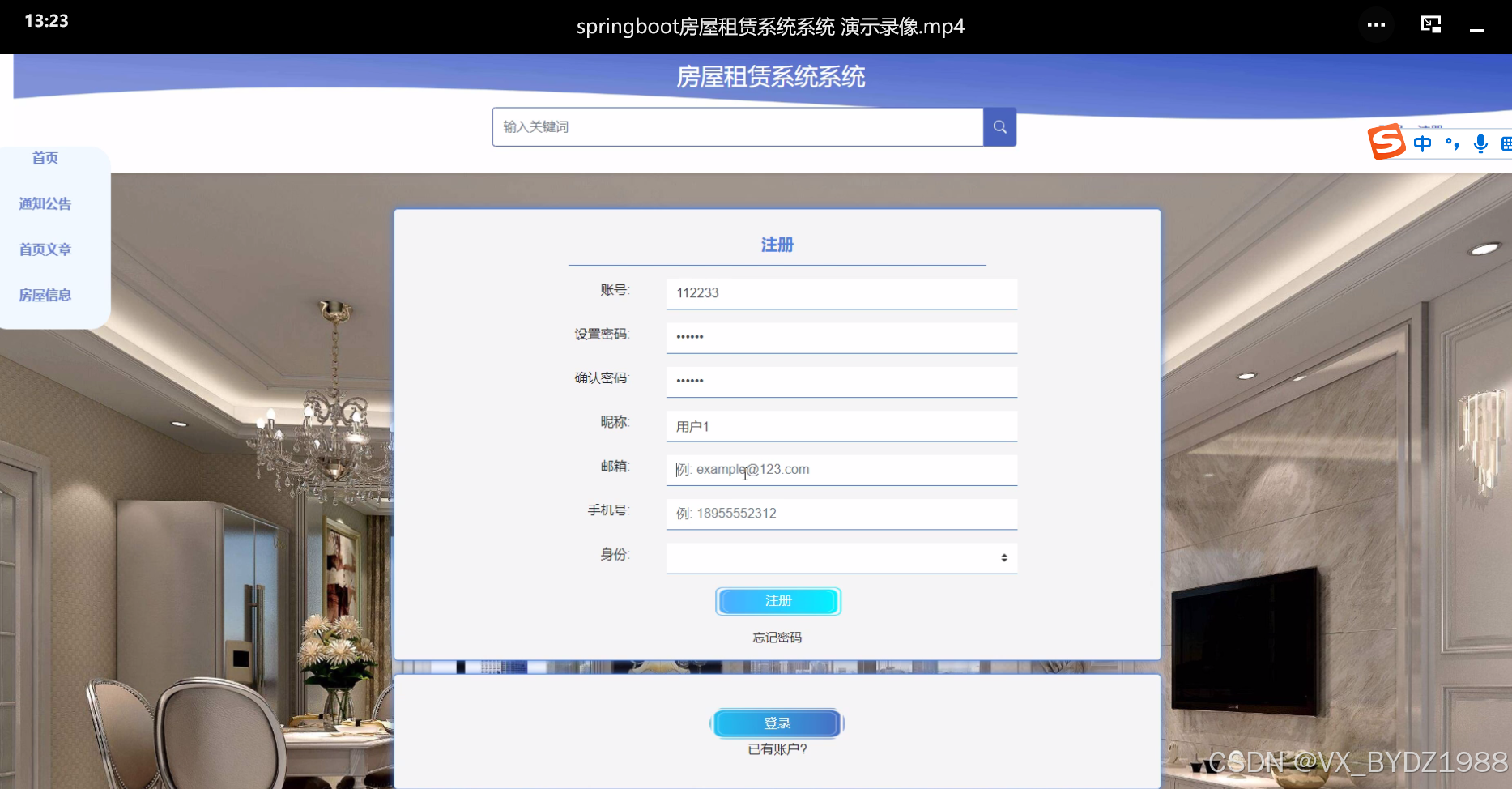The image size is (1512, 789).
Task: Switch video to picture-in-picture mode
Action: (x=1431, y=24)
